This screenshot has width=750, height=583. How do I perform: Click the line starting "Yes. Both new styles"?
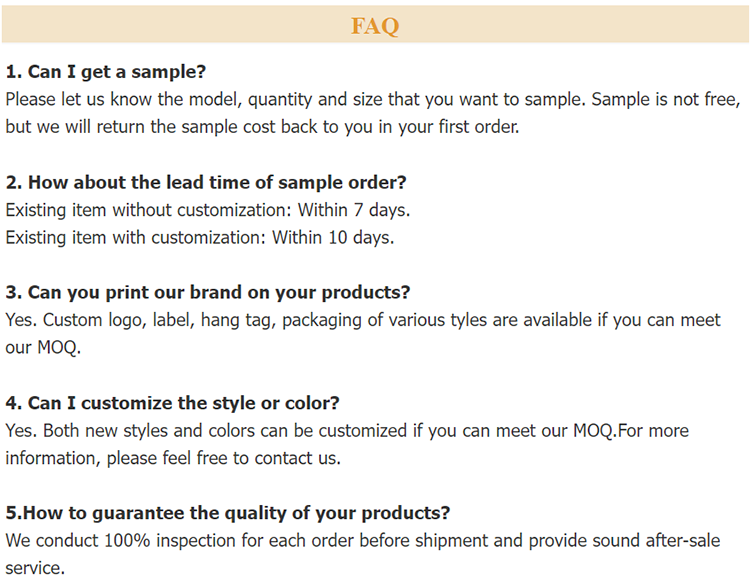tap(346, 431)
